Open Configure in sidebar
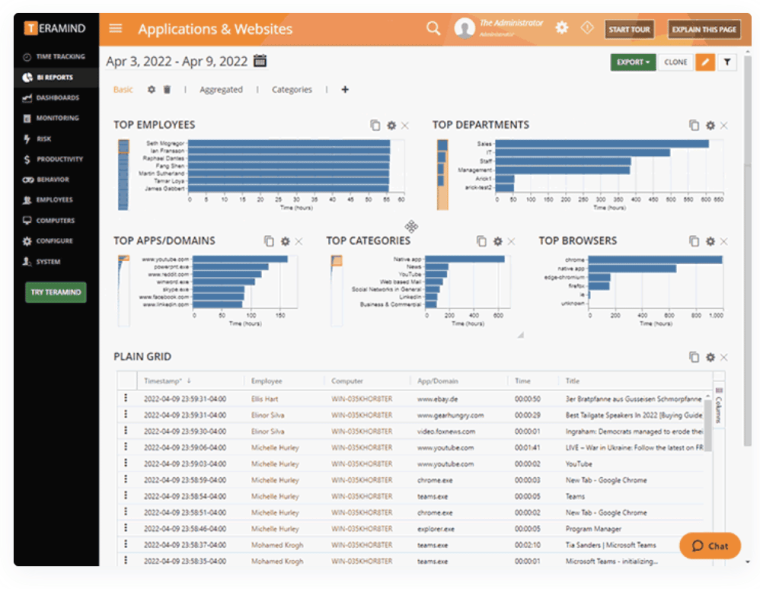This screenshot has width=760, height=589. [x=56, y=241]
